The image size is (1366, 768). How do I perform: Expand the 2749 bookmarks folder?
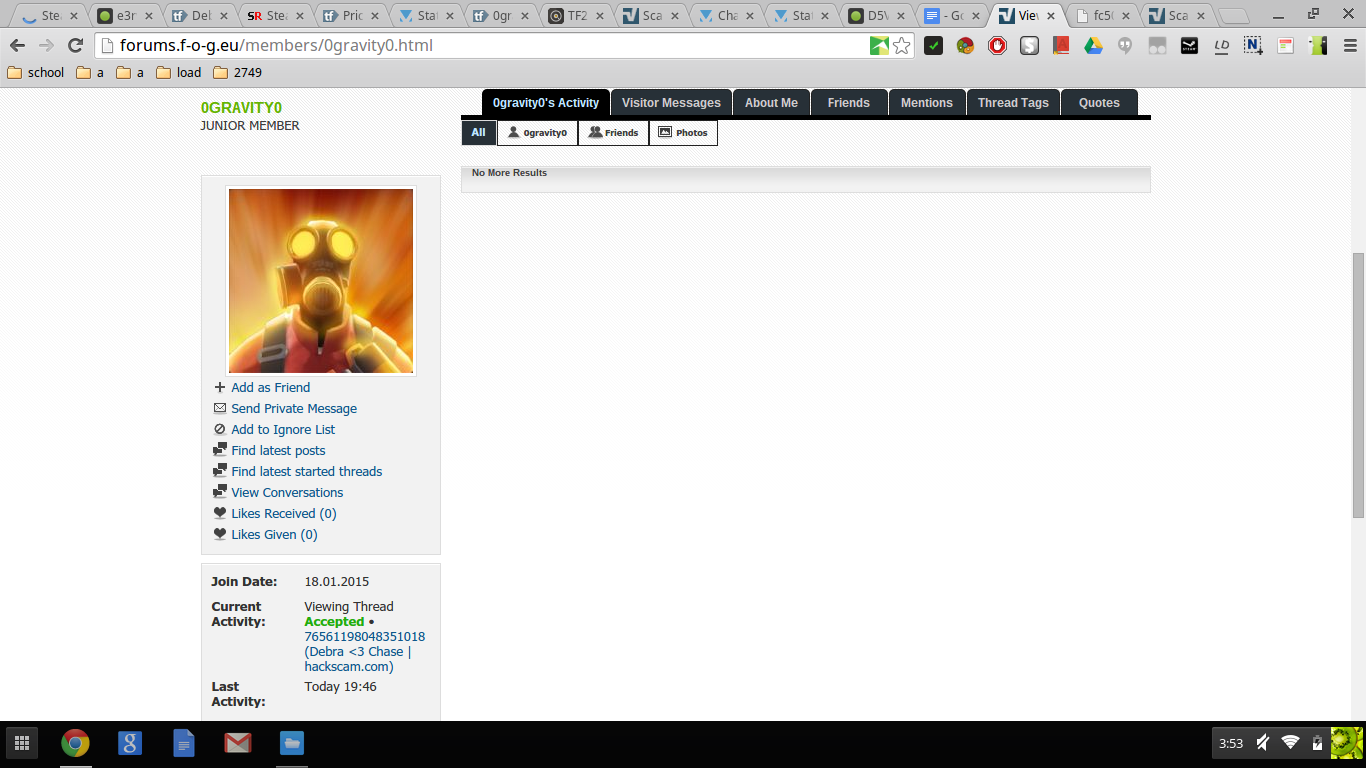point(237,73)
